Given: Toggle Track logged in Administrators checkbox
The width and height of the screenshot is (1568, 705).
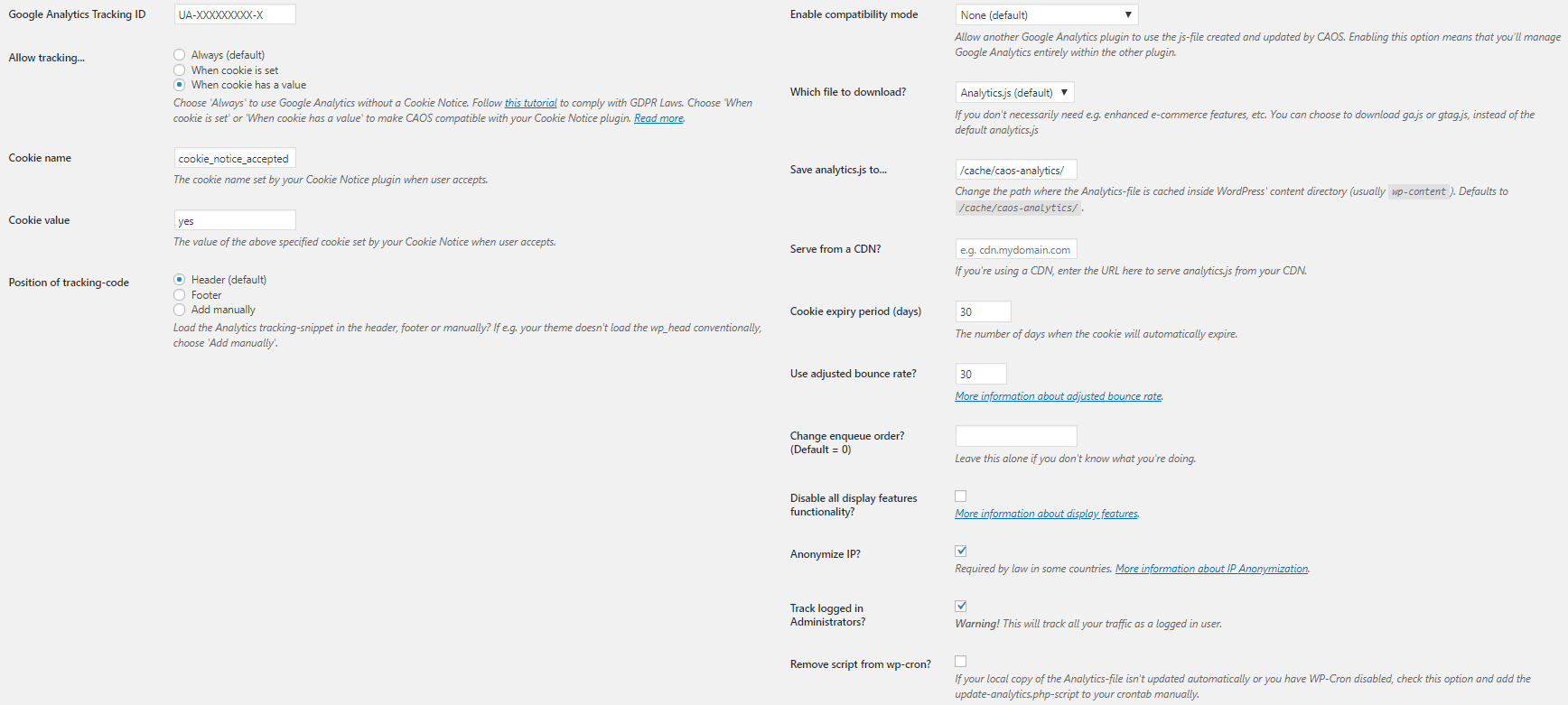Looking at the screenshot, I should (961, 607).
